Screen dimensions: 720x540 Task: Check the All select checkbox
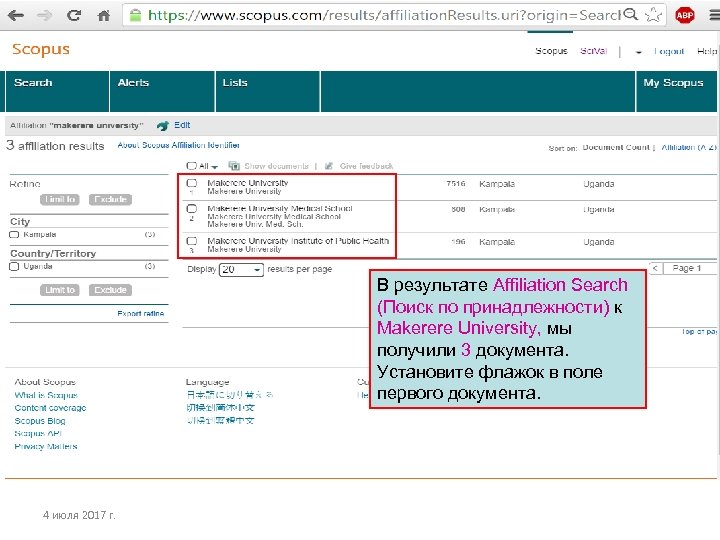(191, 166)
